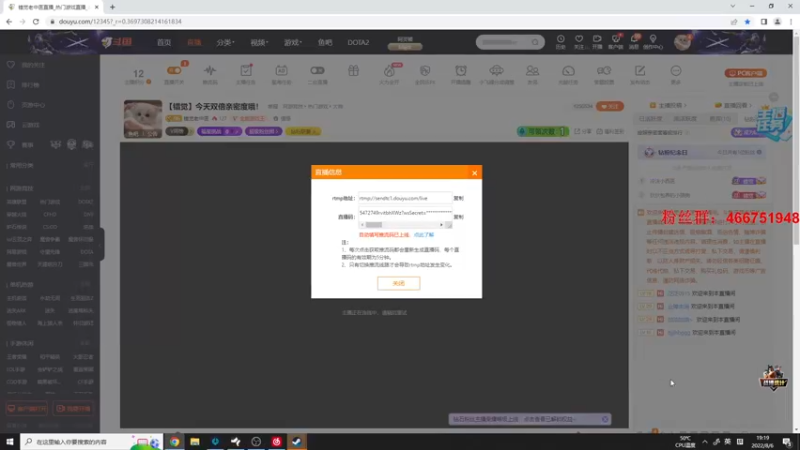The height and width of the screenshot is (450, 800).
Task: Open the 直播 nav item
Action: tap(194, 42)
